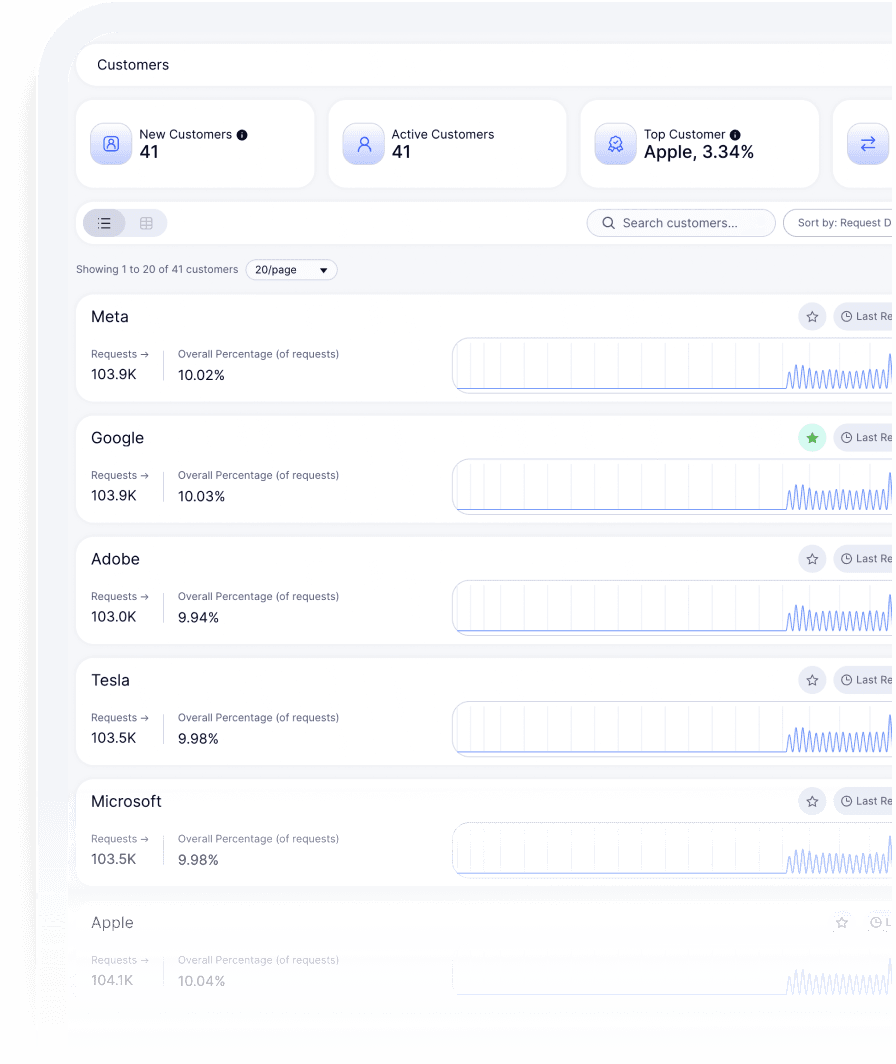Click the swap arrows icon card
This screenshot has height=1064, width=896.
click(868, 144)
